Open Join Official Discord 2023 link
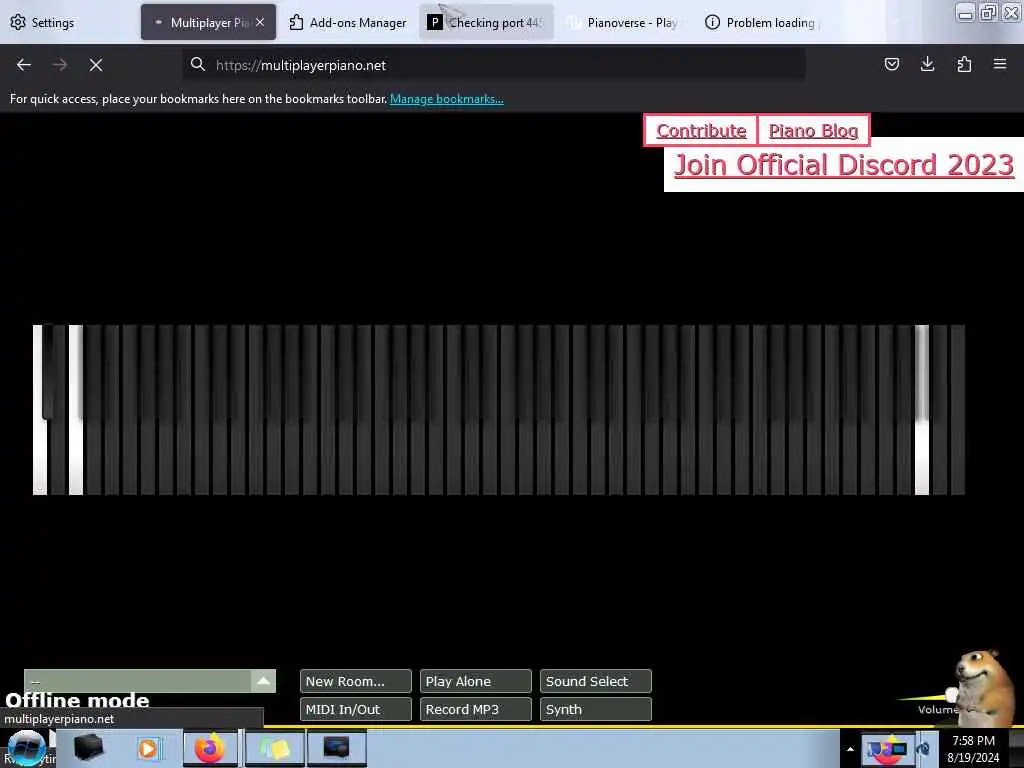This screenshot has height=768, width=1024. tap(843, 165)
